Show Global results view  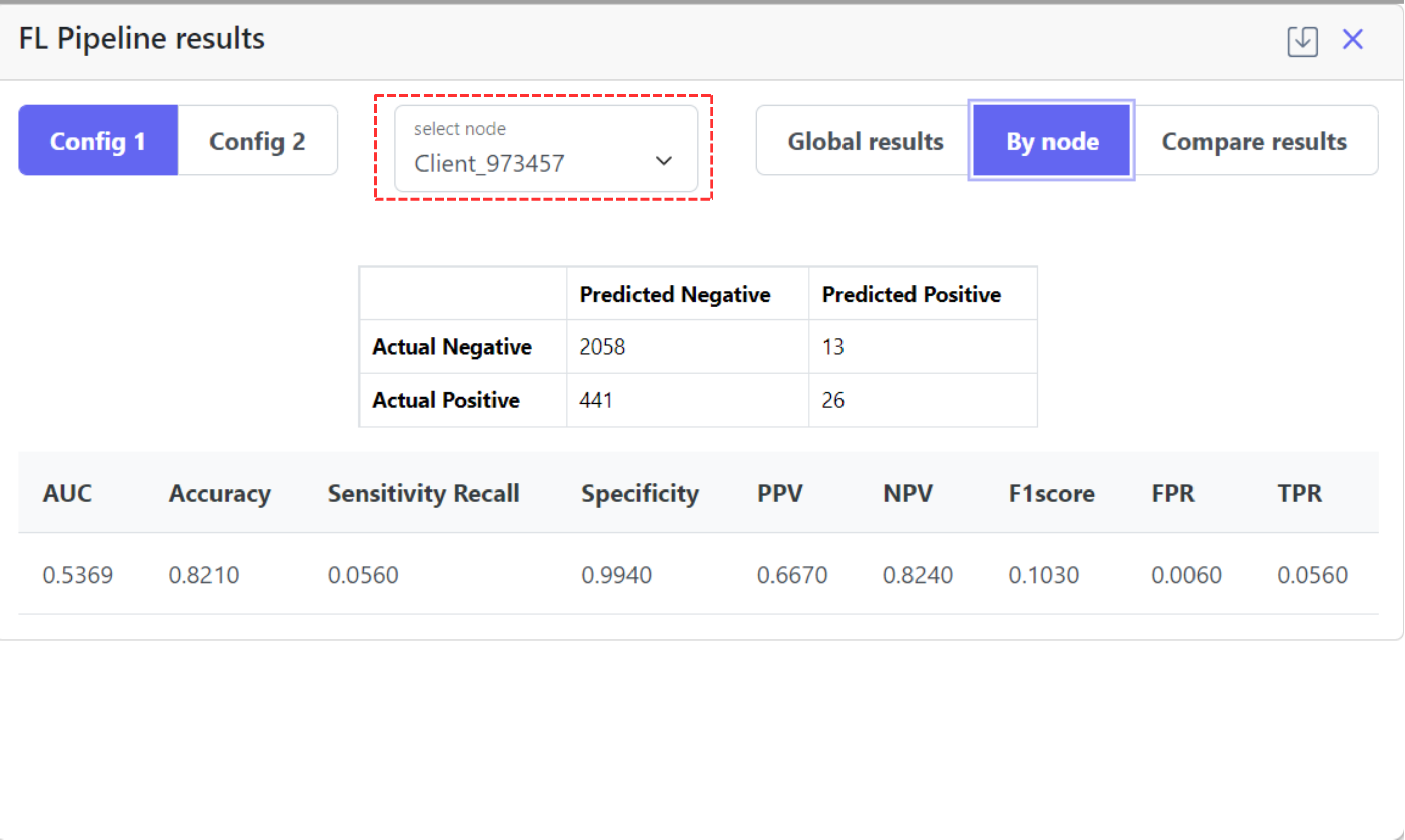pos(865,141)
